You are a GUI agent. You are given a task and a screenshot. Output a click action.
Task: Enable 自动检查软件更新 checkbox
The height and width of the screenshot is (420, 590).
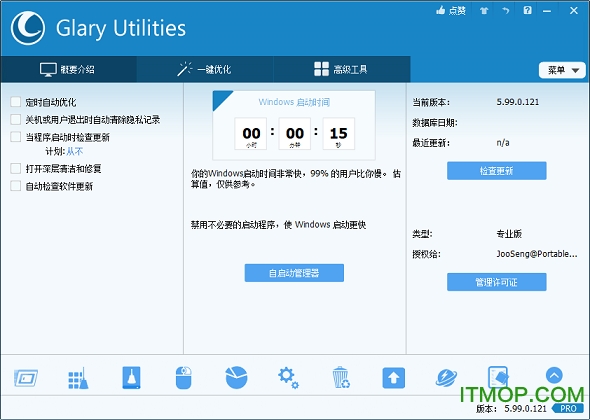(x=16, y=186)
